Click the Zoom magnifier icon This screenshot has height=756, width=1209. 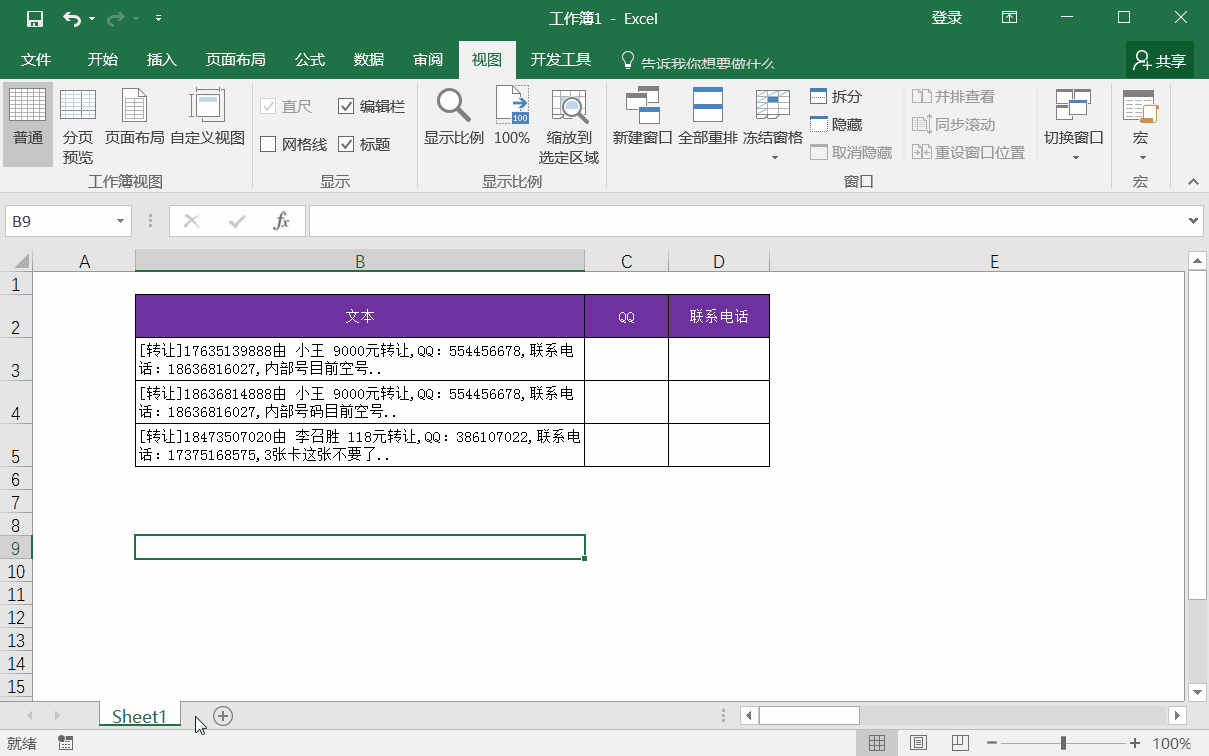tap(453, 106)
